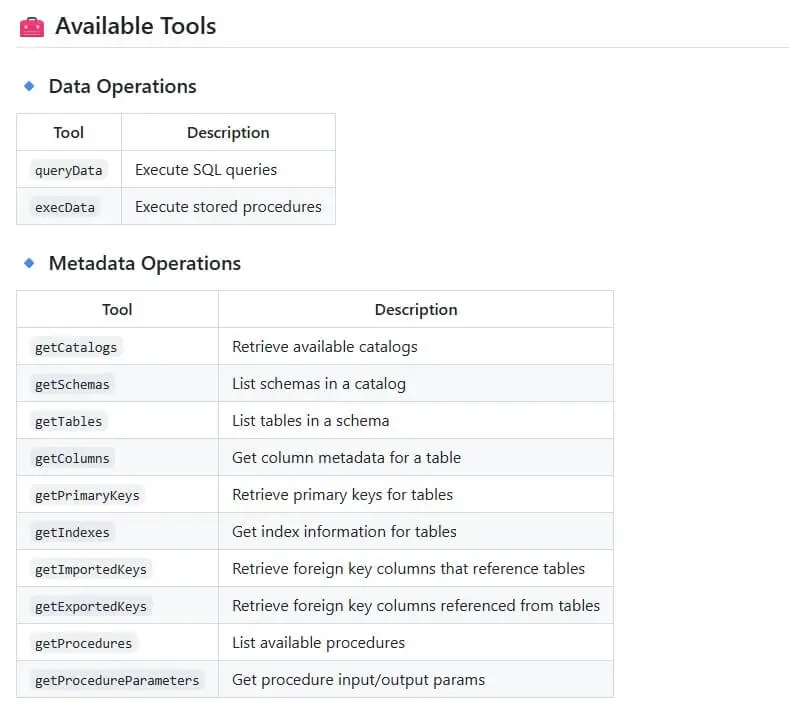Click the blue diamond next to Data Operations
This screenshot has width=789, height=709.
point(29,86)
